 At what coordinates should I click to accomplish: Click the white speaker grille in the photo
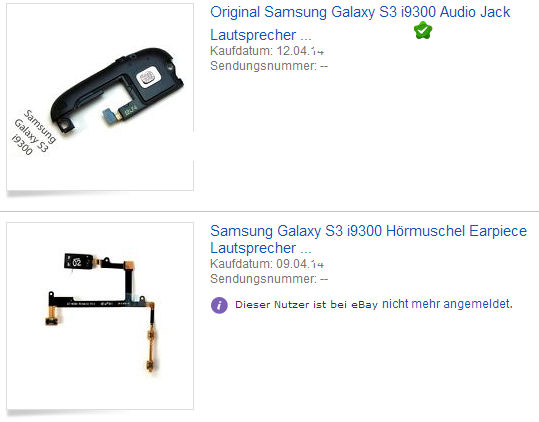tap(148, 78)
